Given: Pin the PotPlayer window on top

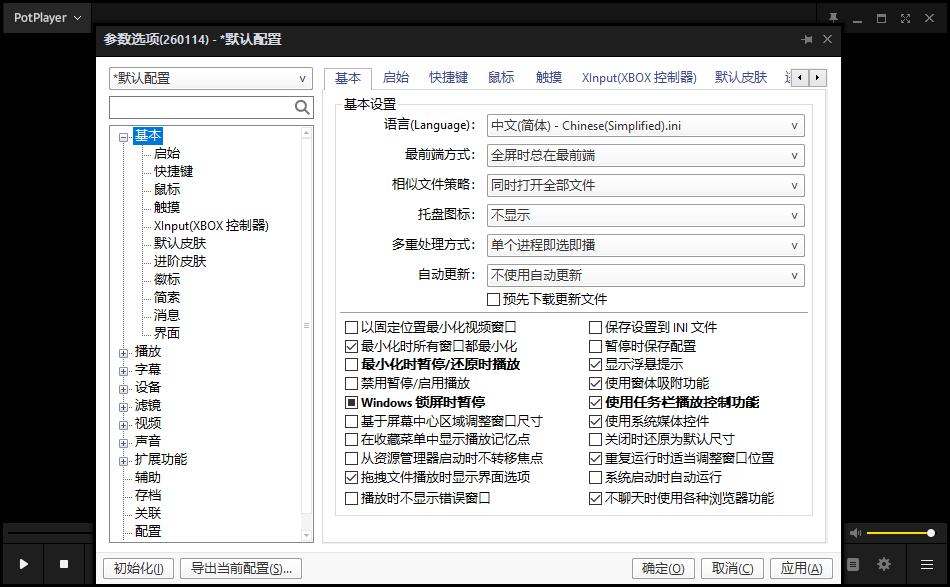Looking at the screenshot, I should (x=832, y=18).
